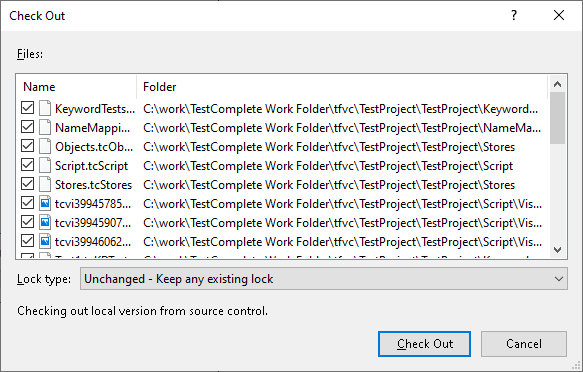Click the tcvi39945785 image file icon

click(45, 203)
